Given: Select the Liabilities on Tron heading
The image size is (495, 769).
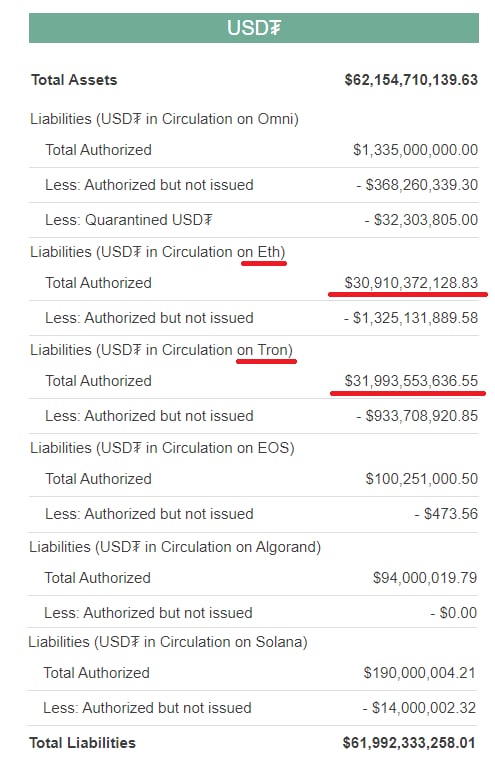Looking at the screenshot, I should point(161,350).
